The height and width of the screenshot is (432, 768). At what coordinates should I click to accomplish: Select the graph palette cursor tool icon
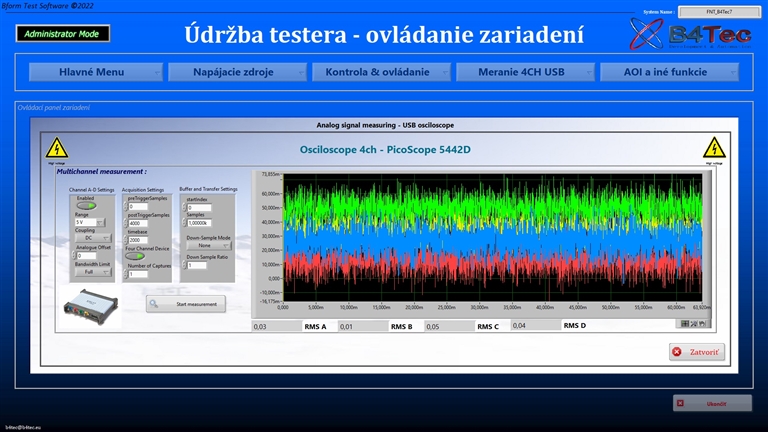click(685, 323)
